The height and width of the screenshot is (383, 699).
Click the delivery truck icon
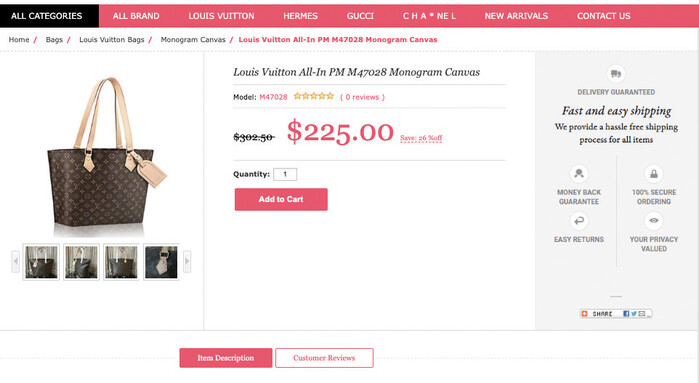(x=616, y=74)
